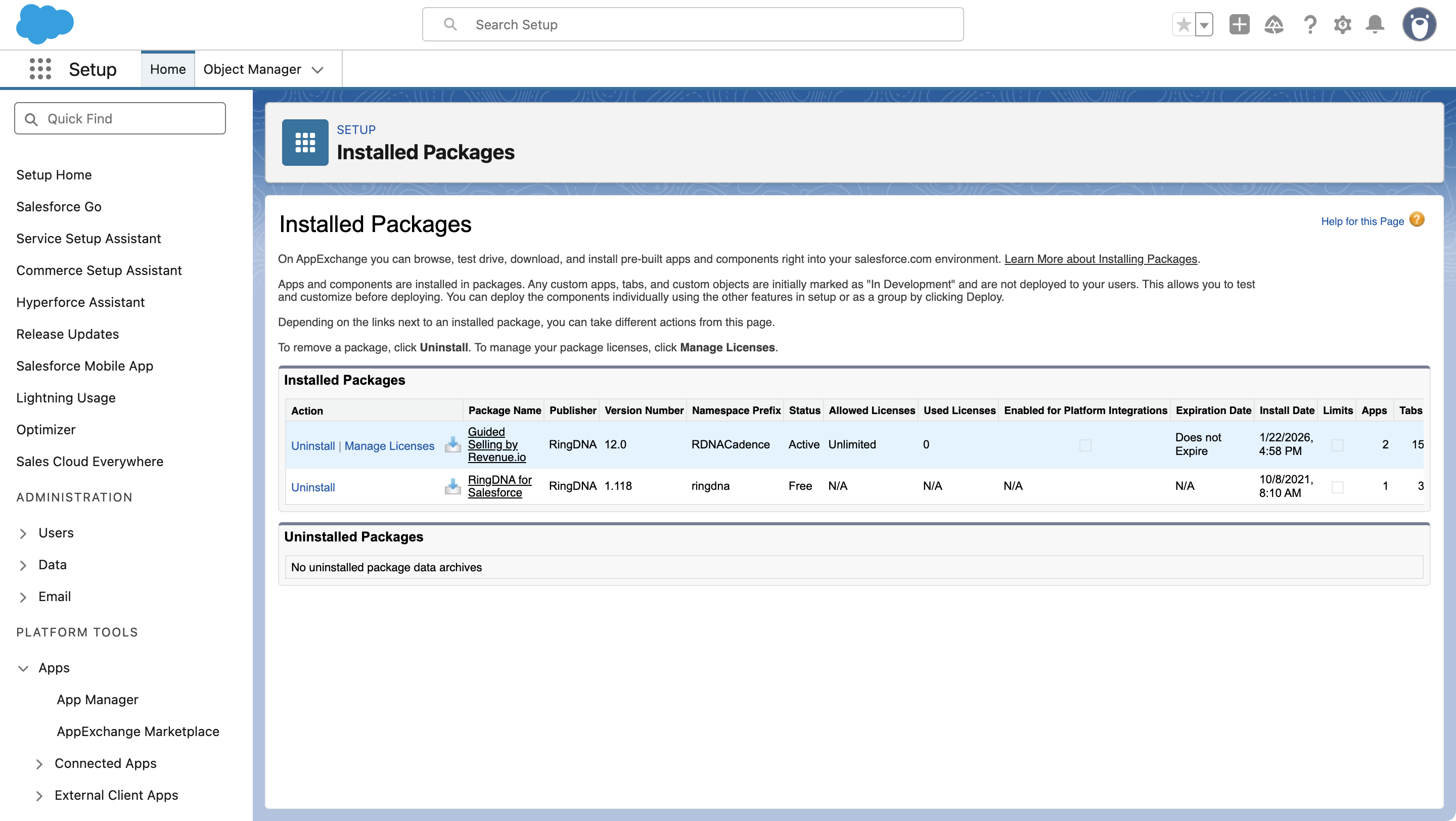Image resolution: width=1456 pixels, height=821 pixels.
Task: Check the Limits box for Guided Selling by Revenue.io
Action: coord(1338,445)
